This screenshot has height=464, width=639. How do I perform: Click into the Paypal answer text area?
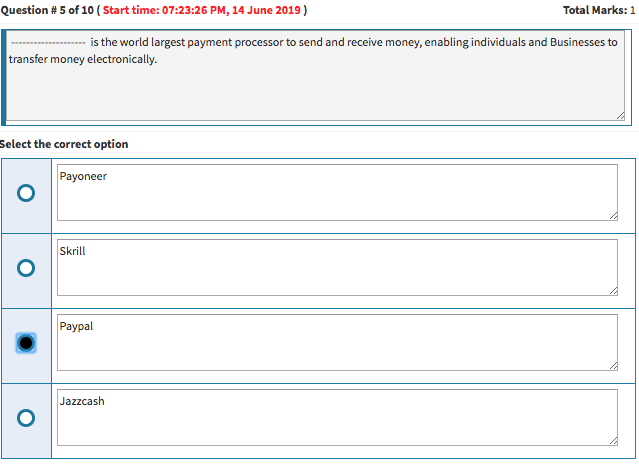click(x=336, y=343)
